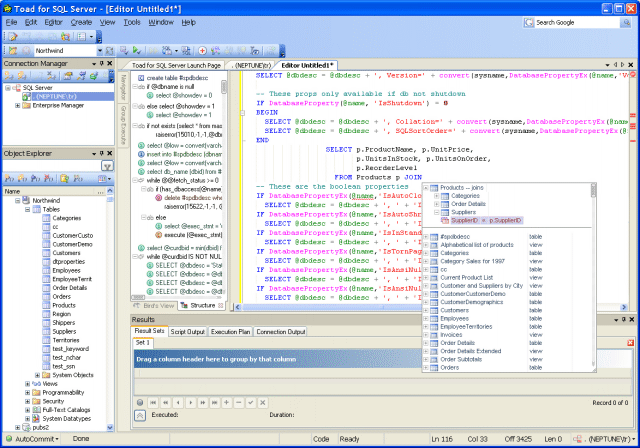Click the X cancel edit navigator button

[263, 403]
